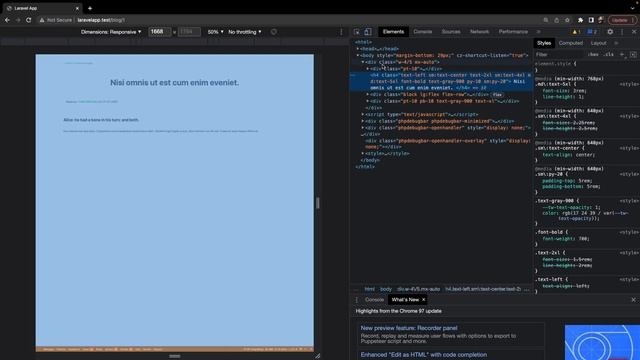Viewport: 640px width, 360px height.
Task: Open the 50% zoom dropdown
Action: pos(216,32)
